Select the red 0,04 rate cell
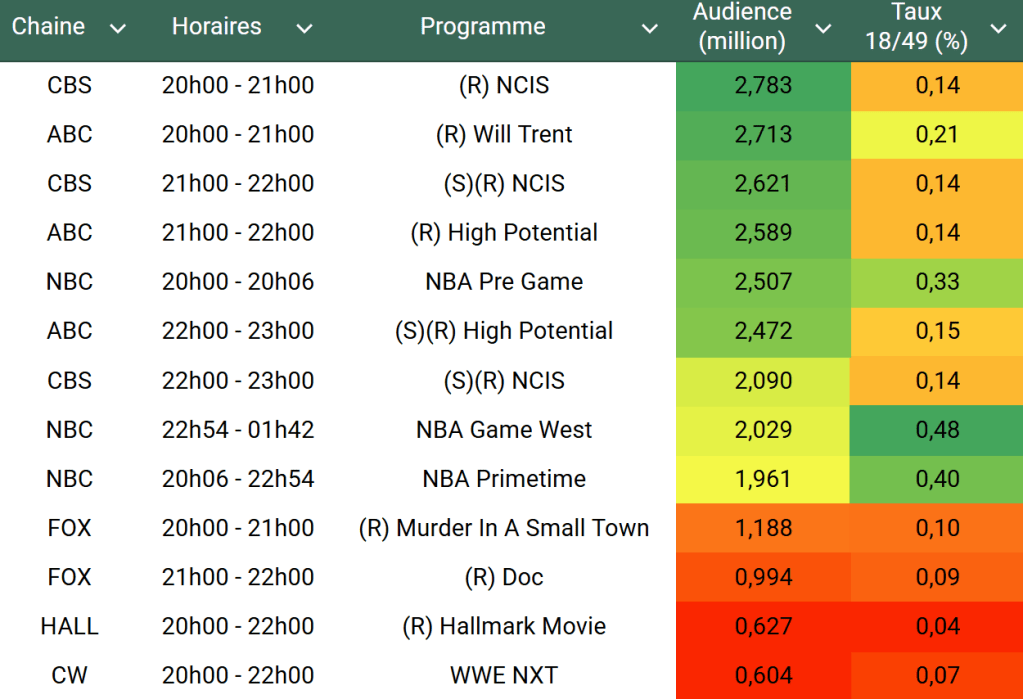The height and width of the screenshot is (699, 1023). click(x=937, y=626)
